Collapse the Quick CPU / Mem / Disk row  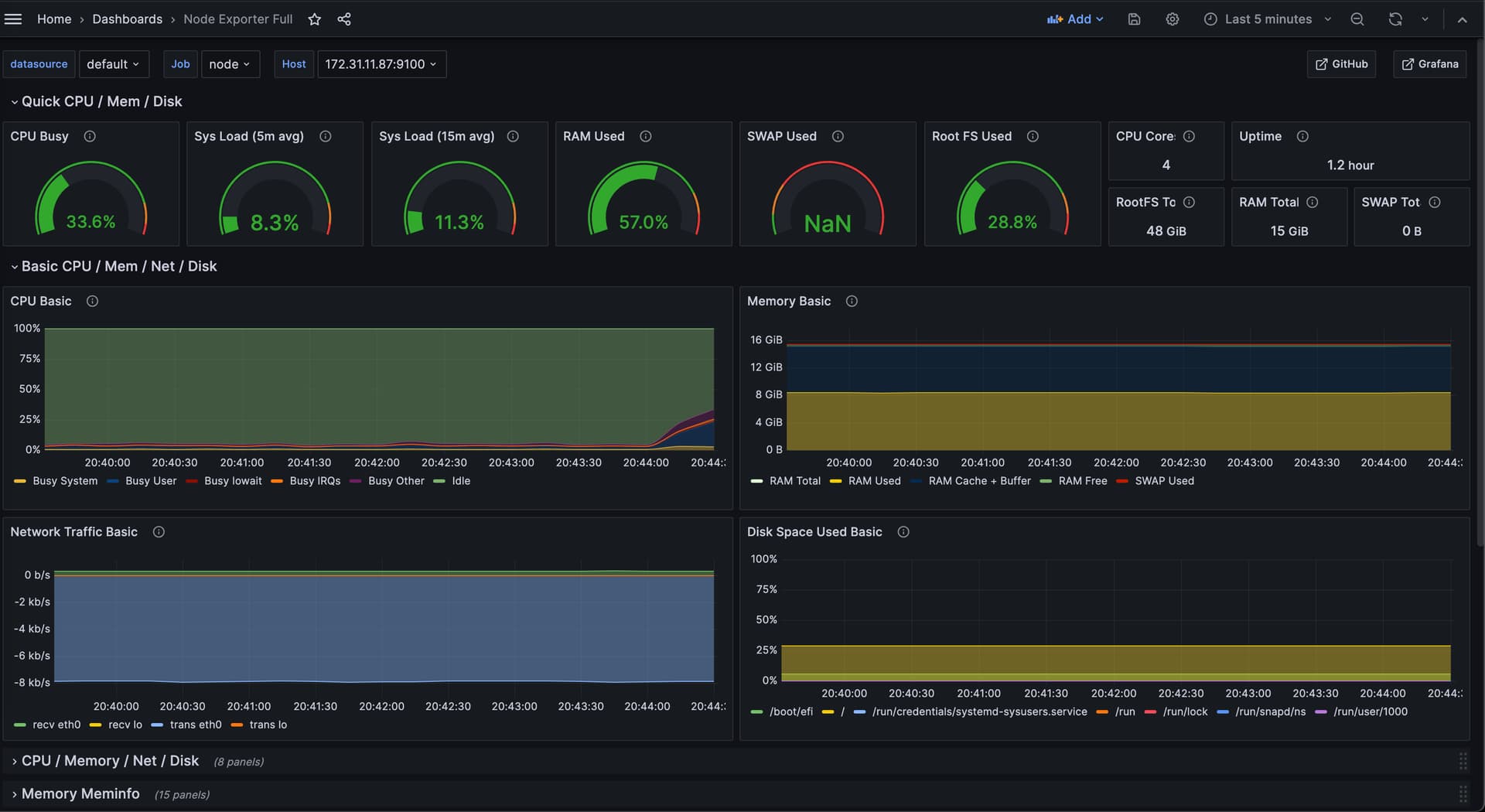(97, 101)
